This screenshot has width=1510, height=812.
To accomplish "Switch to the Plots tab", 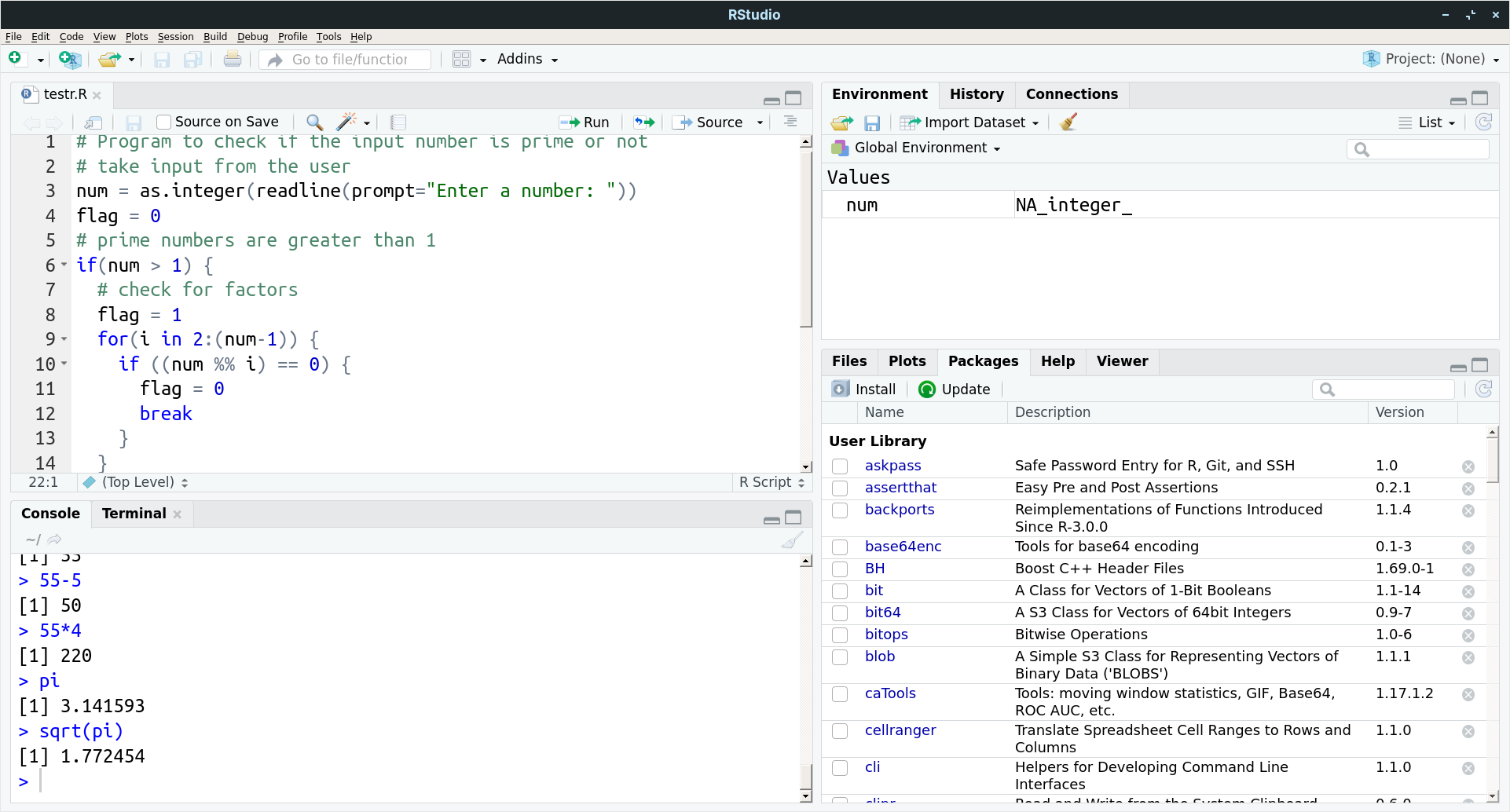I will point(907,361).
